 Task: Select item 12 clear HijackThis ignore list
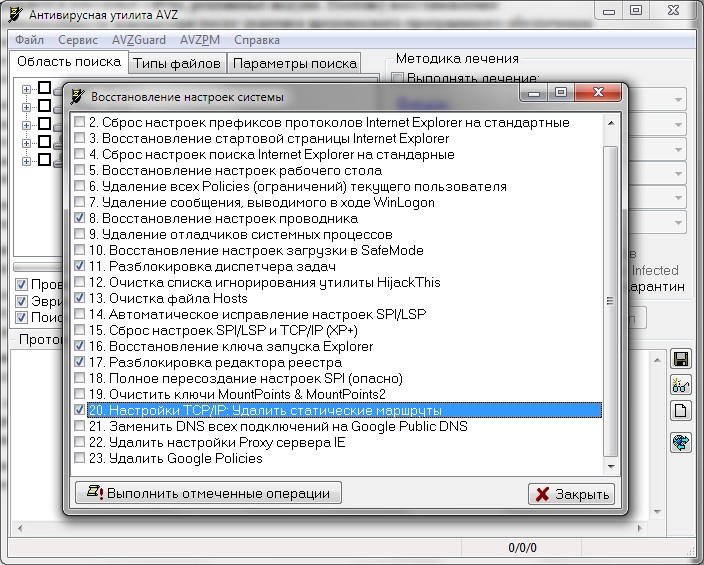(264, 282)
